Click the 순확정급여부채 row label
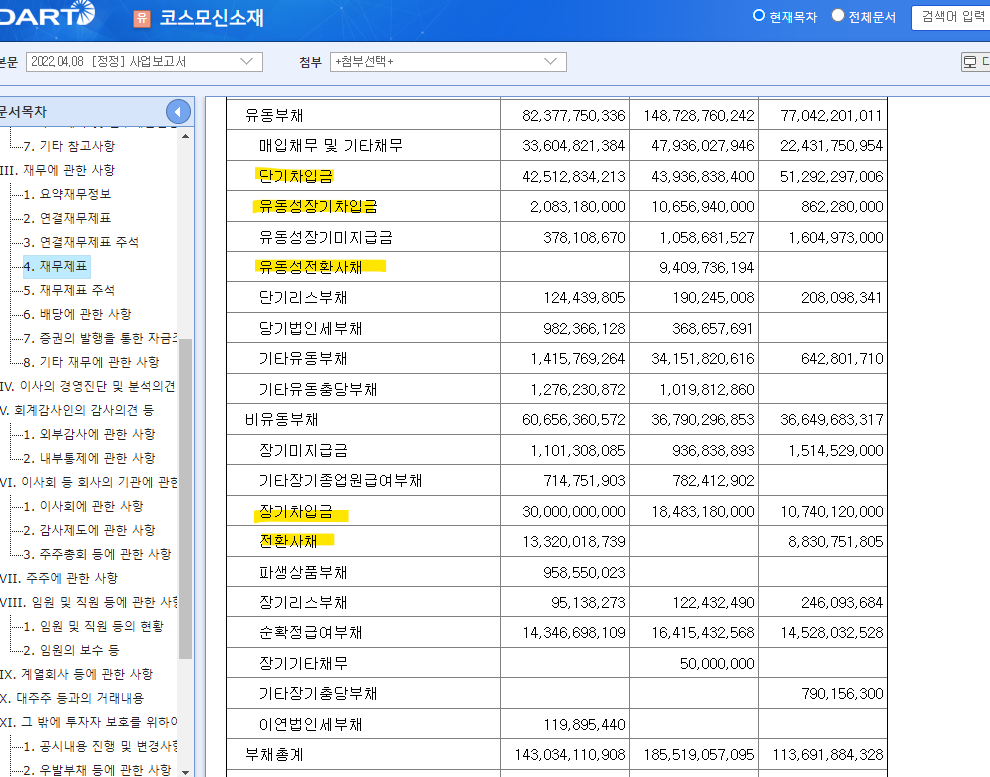The height and width of the screenshot is (777, 990). point(311,632)
